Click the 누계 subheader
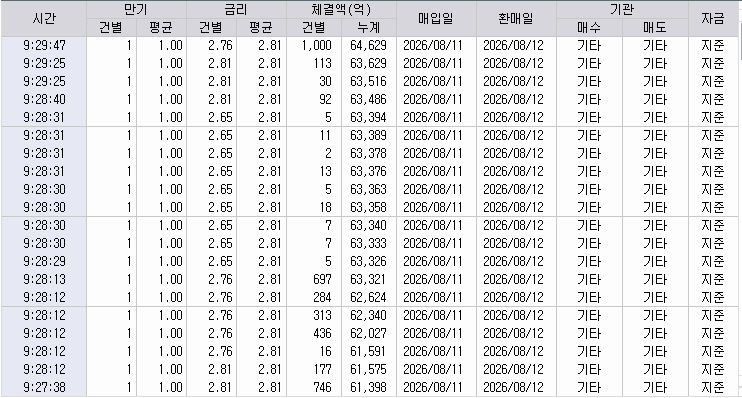This screenshot has width=742, height=398. pyautogui.click(x=369, y=27)
